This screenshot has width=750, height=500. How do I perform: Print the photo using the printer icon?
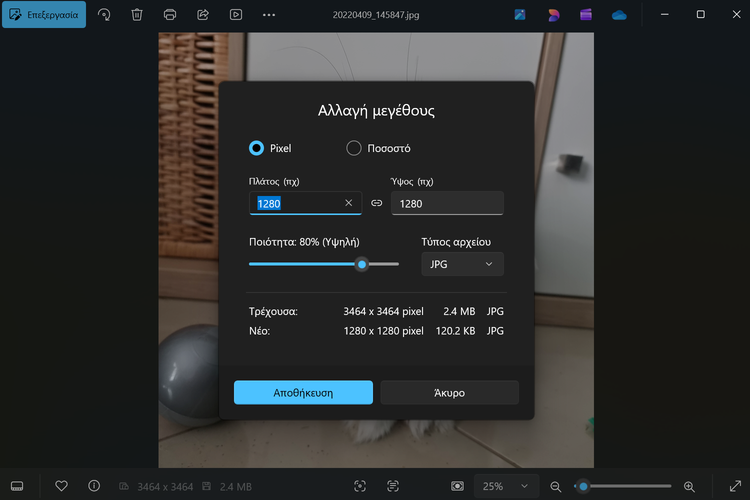pyautogui.click(x=170, y=15)
